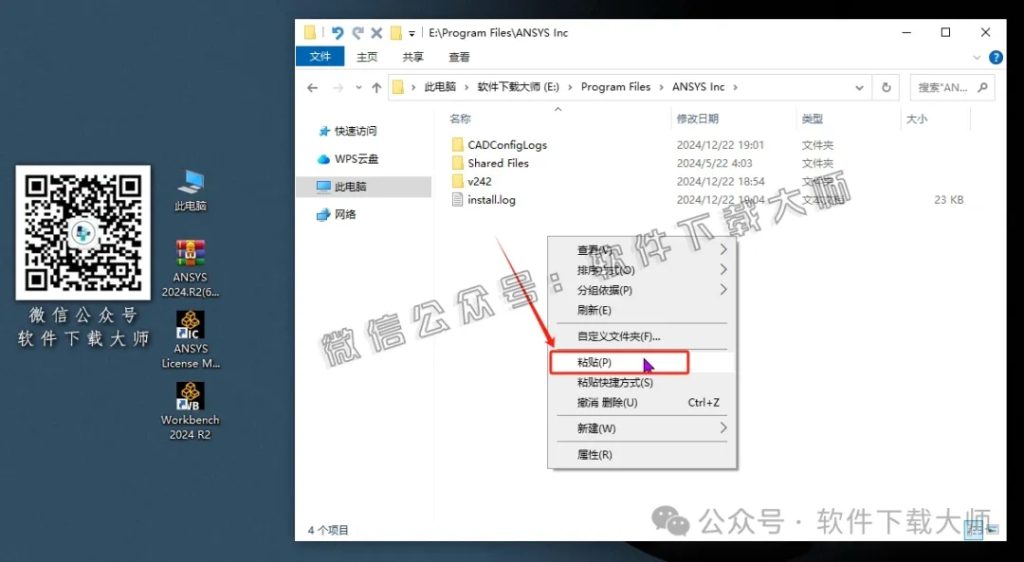Select 快速访问 in navigation pane
The width and height of the screenshot is (1024, 562).
tap(356, 131)
